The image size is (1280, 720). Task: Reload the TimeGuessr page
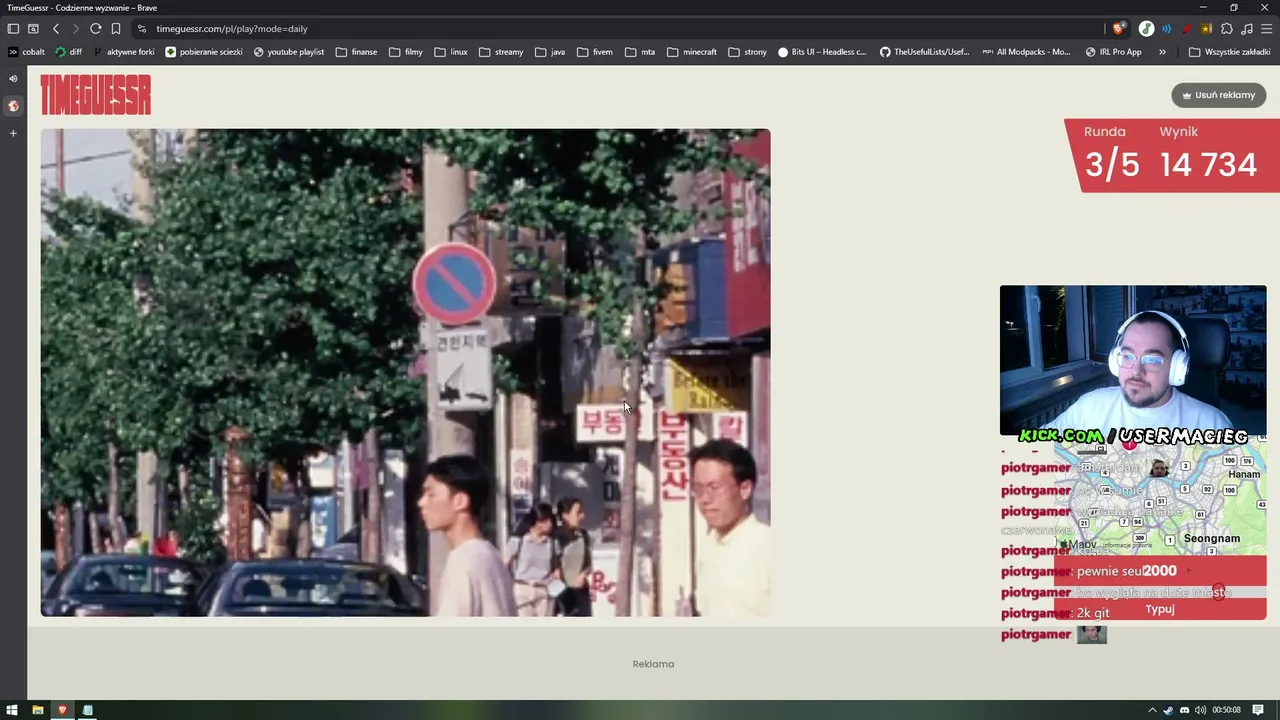[x=95, y=29]
